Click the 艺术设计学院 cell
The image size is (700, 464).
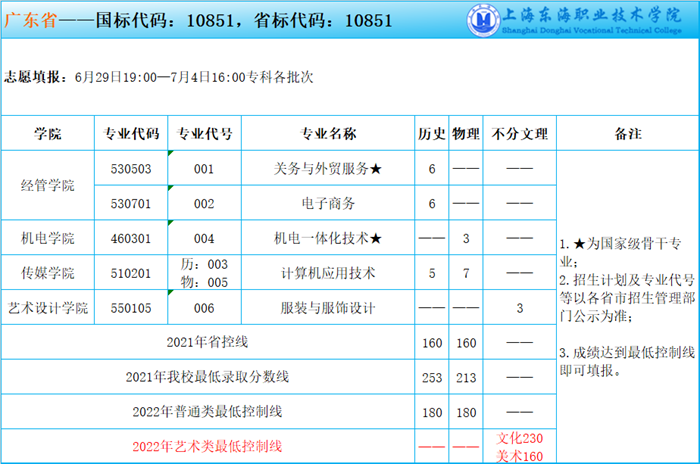click(x=47, y=308)
